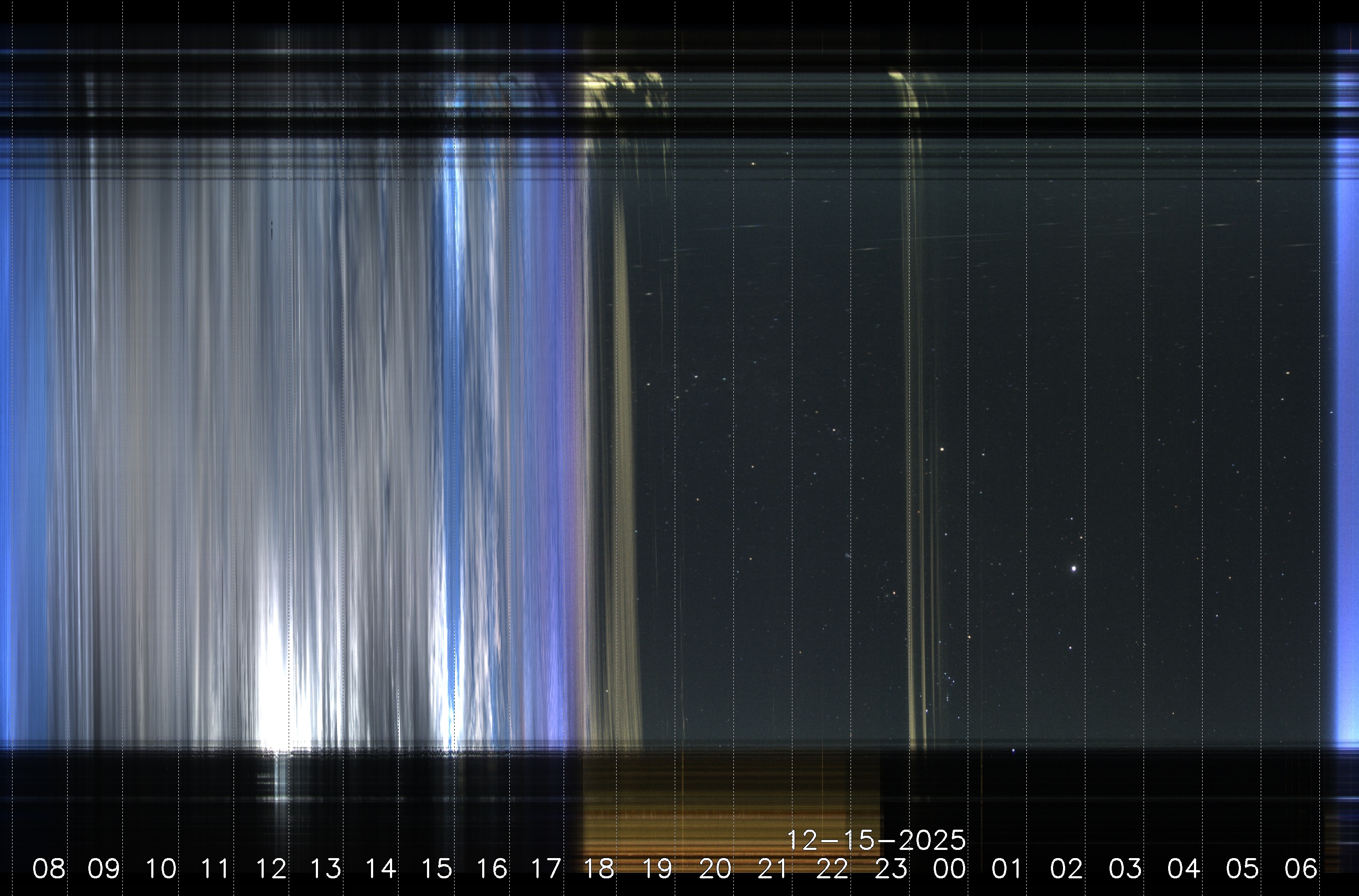Select the 18 hour label

click(599, 869)
